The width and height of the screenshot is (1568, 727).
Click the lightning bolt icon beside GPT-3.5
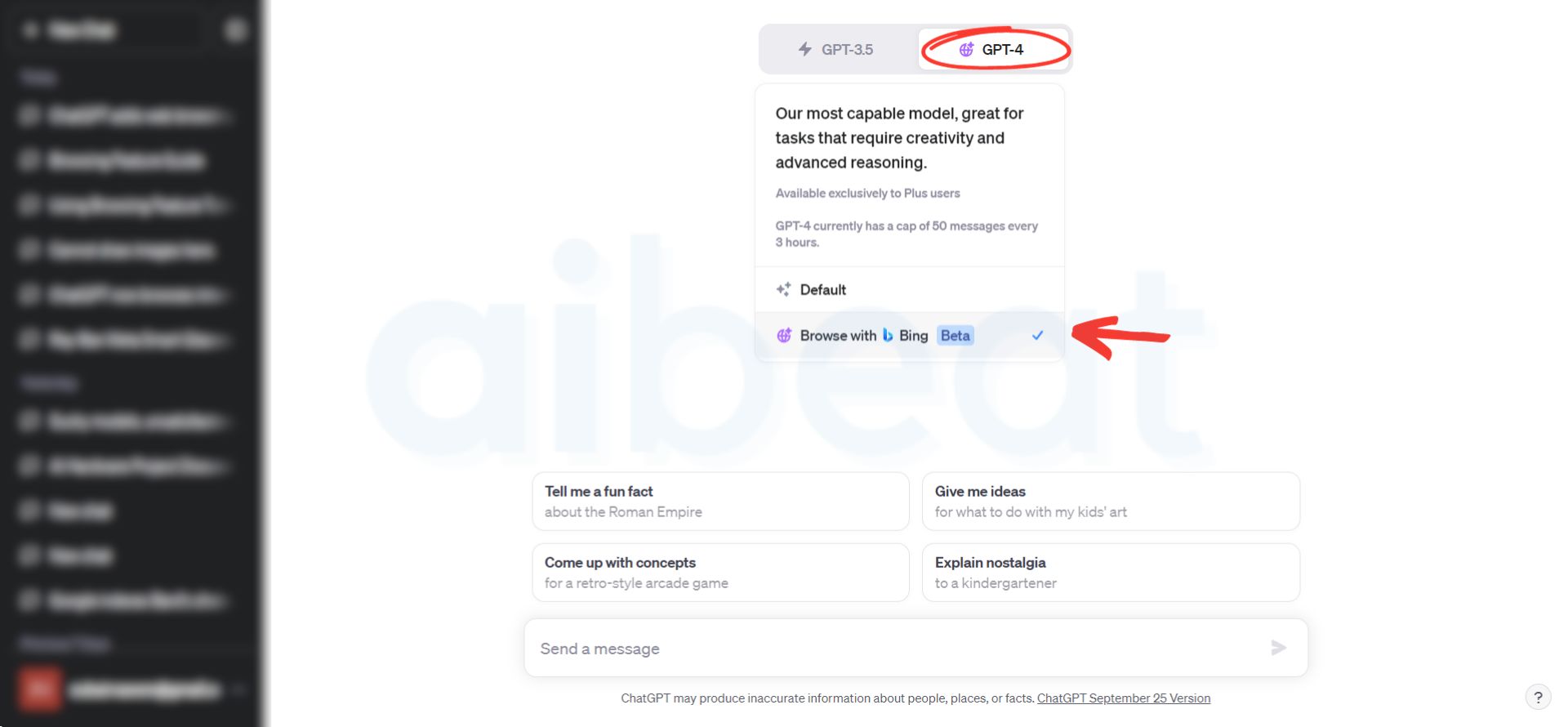[805, 49]
